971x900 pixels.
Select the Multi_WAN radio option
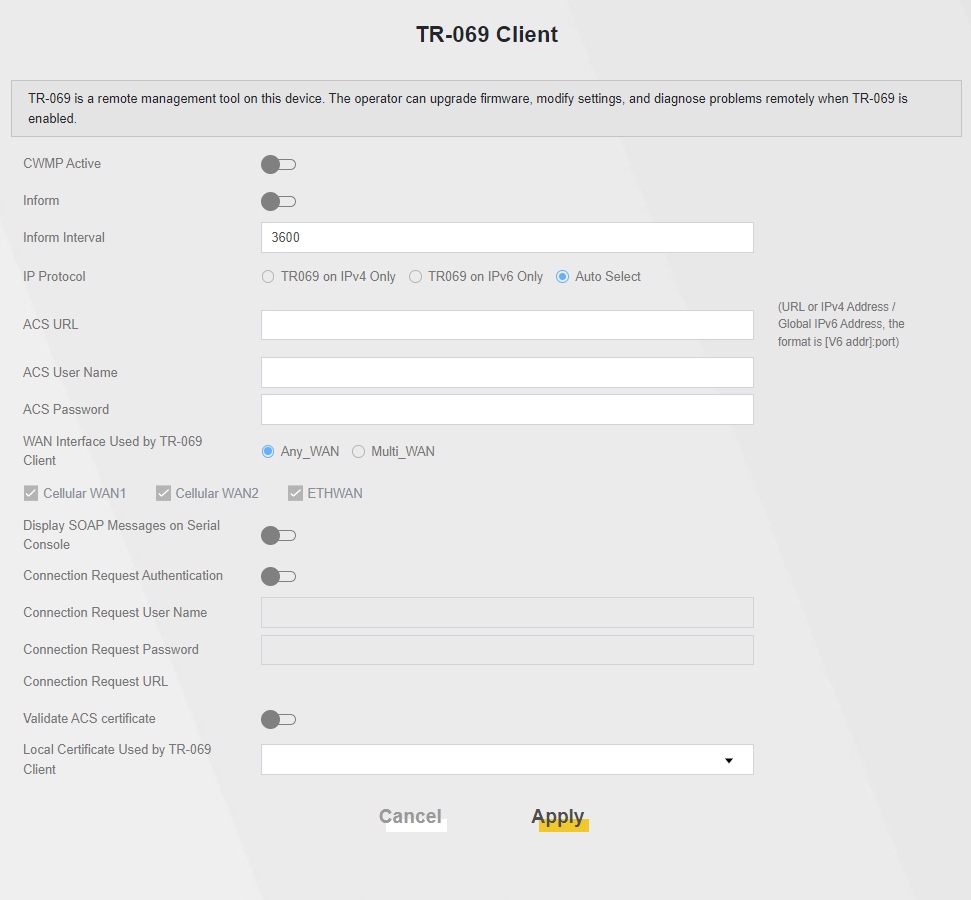pyautogui.click(x=358, y=452)
